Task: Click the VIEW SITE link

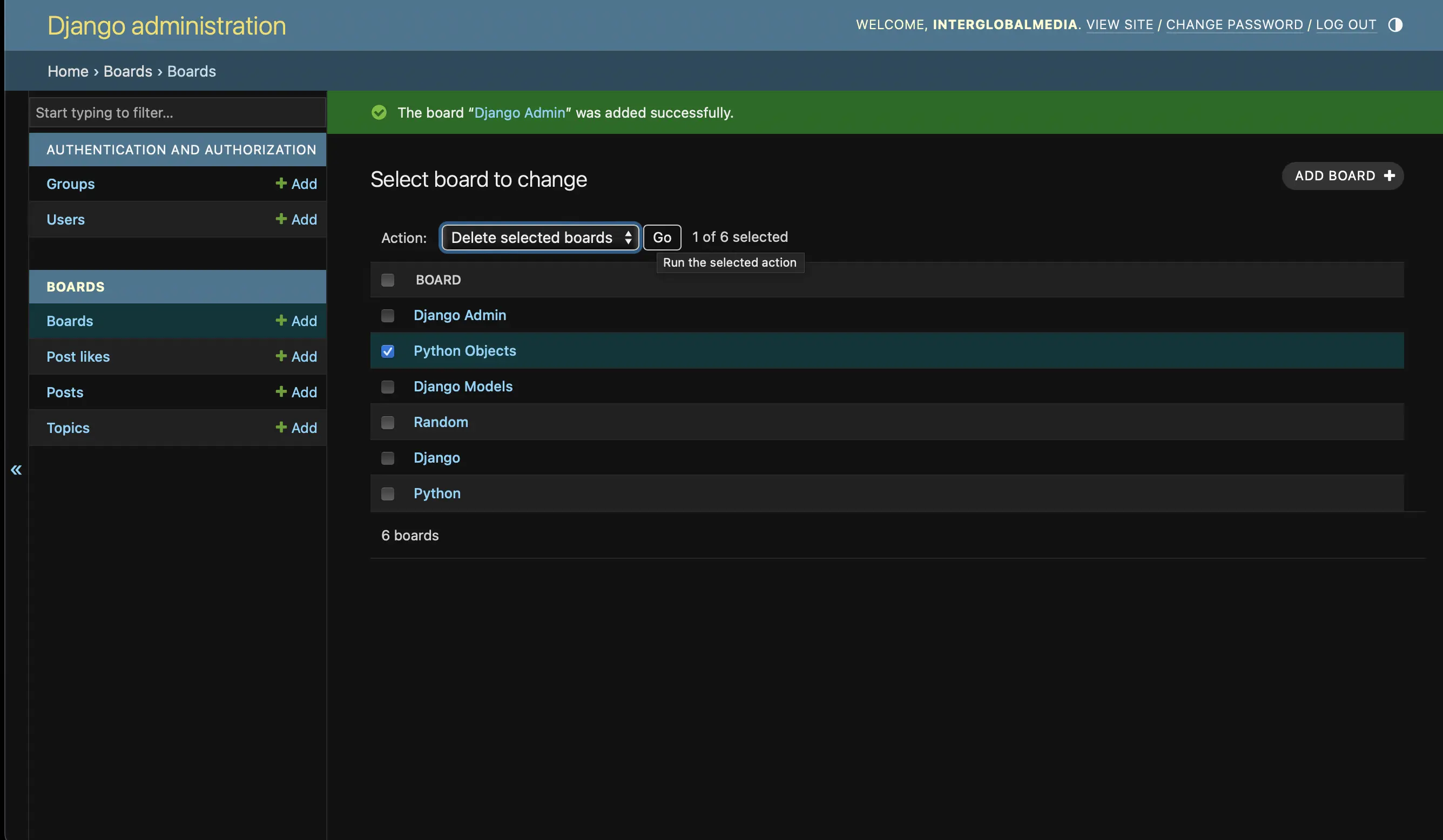Action: tap(1120, 25)
